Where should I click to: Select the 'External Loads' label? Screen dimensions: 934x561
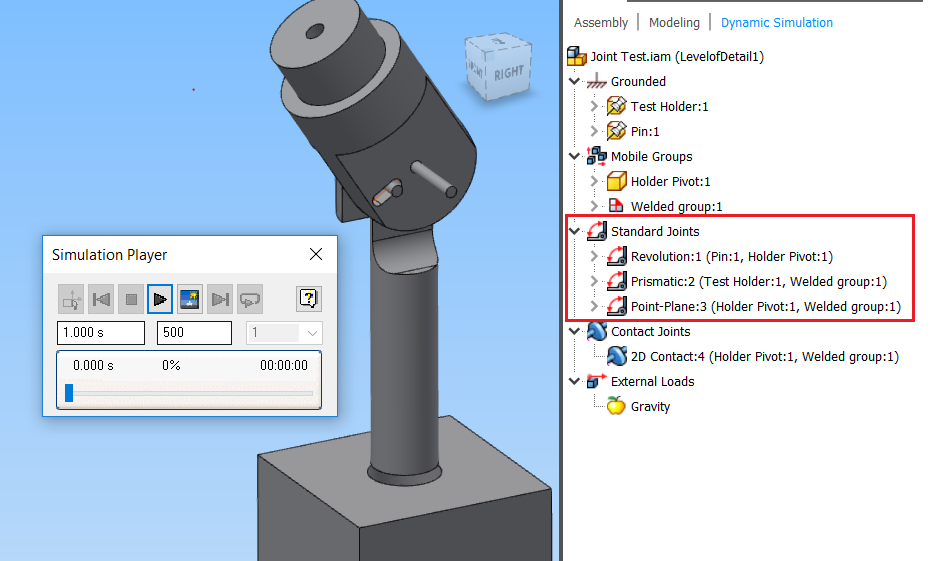(652, 382)
